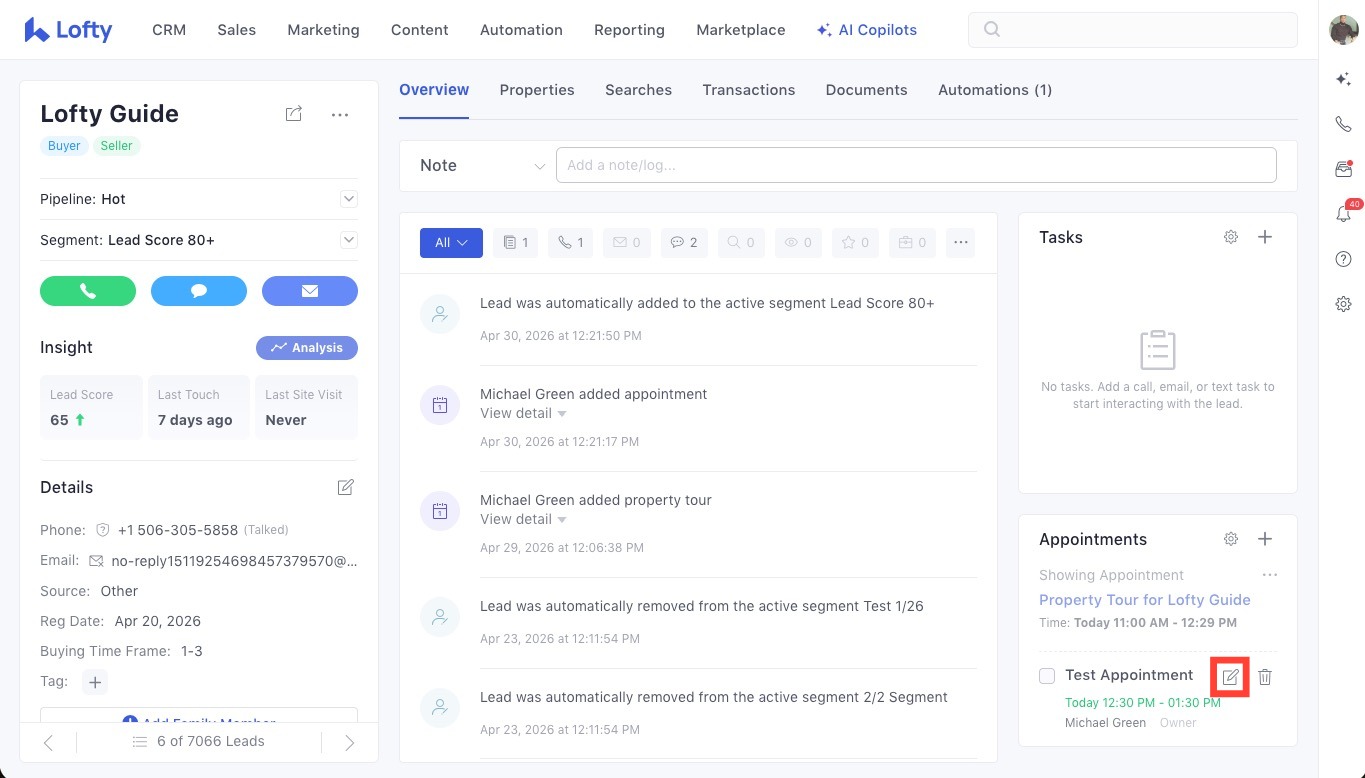
Task: Click the Lofty logo
Action: [x=68, y=30]
